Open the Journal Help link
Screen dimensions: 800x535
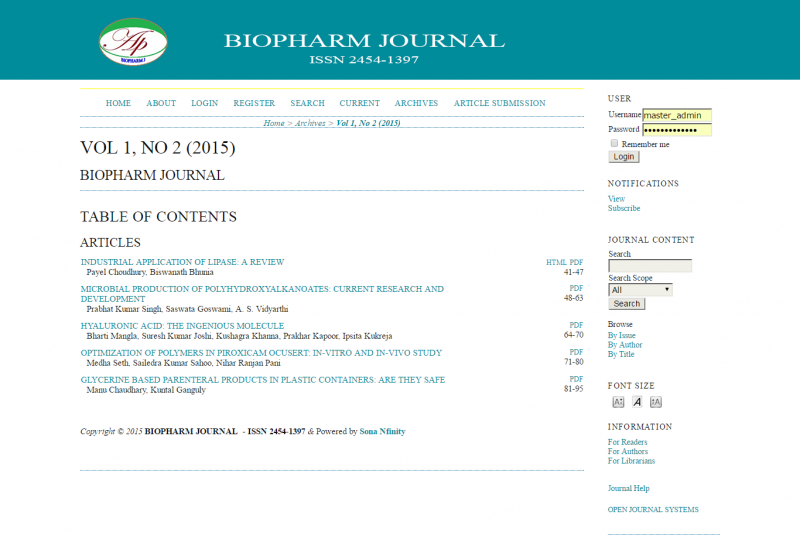coord(629,488)
